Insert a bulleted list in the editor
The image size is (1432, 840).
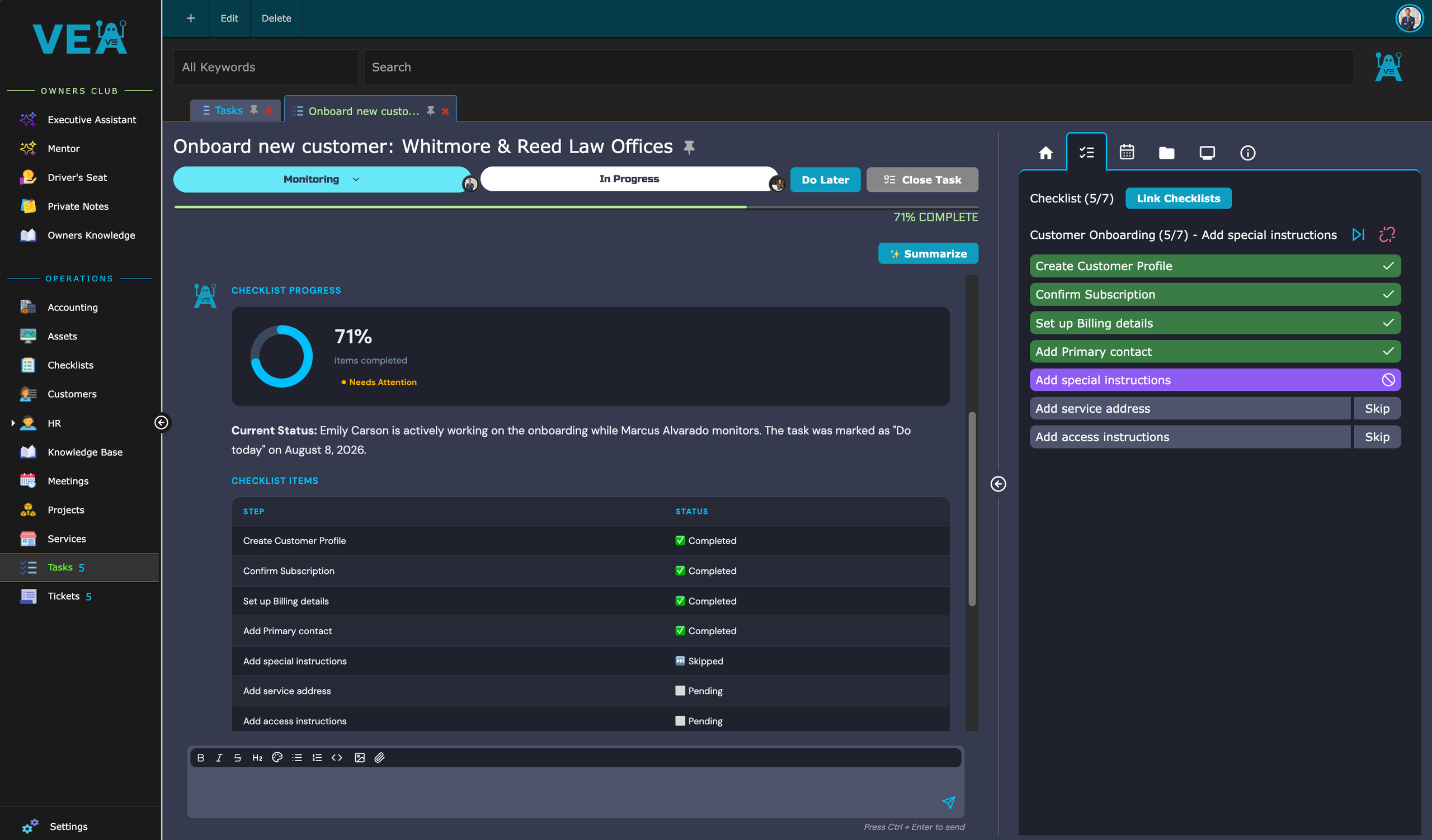pyautogui.click(x=297, y=758)
